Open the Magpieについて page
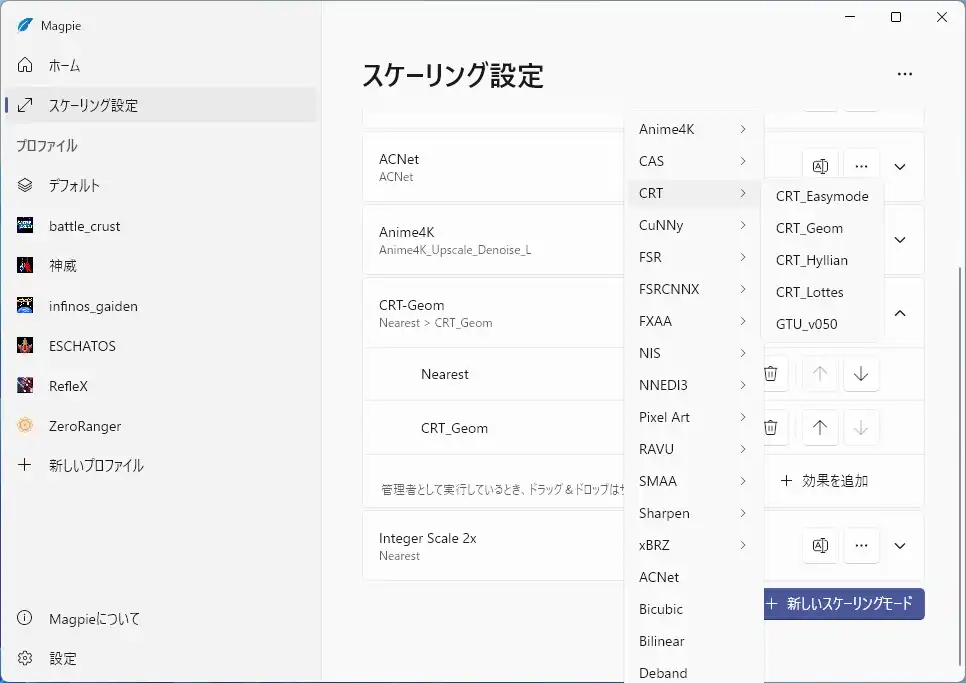 (94, 619)
